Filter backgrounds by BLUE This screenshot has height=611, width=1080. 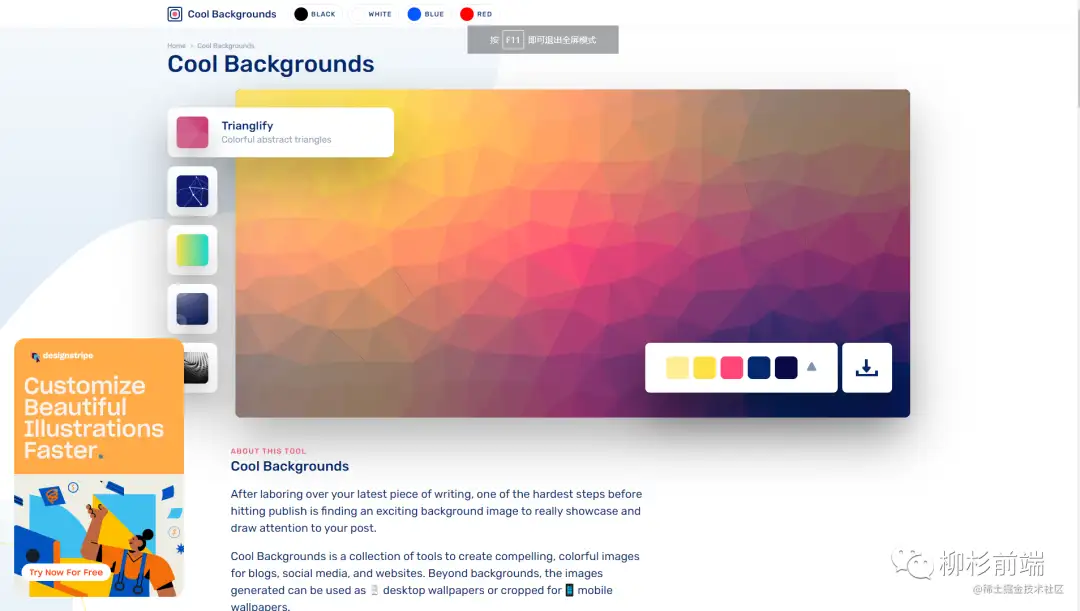[426, 14]
